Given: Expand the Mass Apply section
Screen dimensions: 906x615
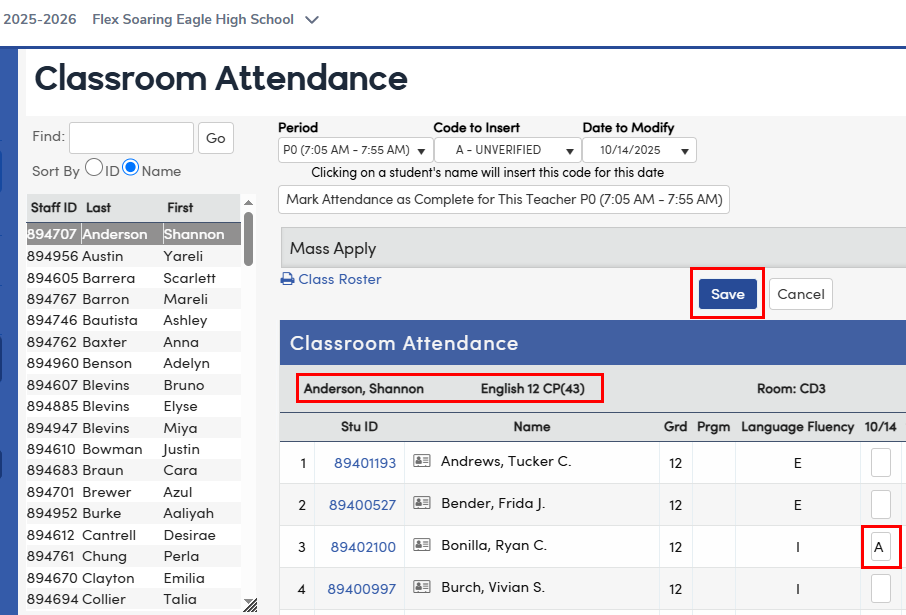Looking at the screenshot, I should 593,248.
